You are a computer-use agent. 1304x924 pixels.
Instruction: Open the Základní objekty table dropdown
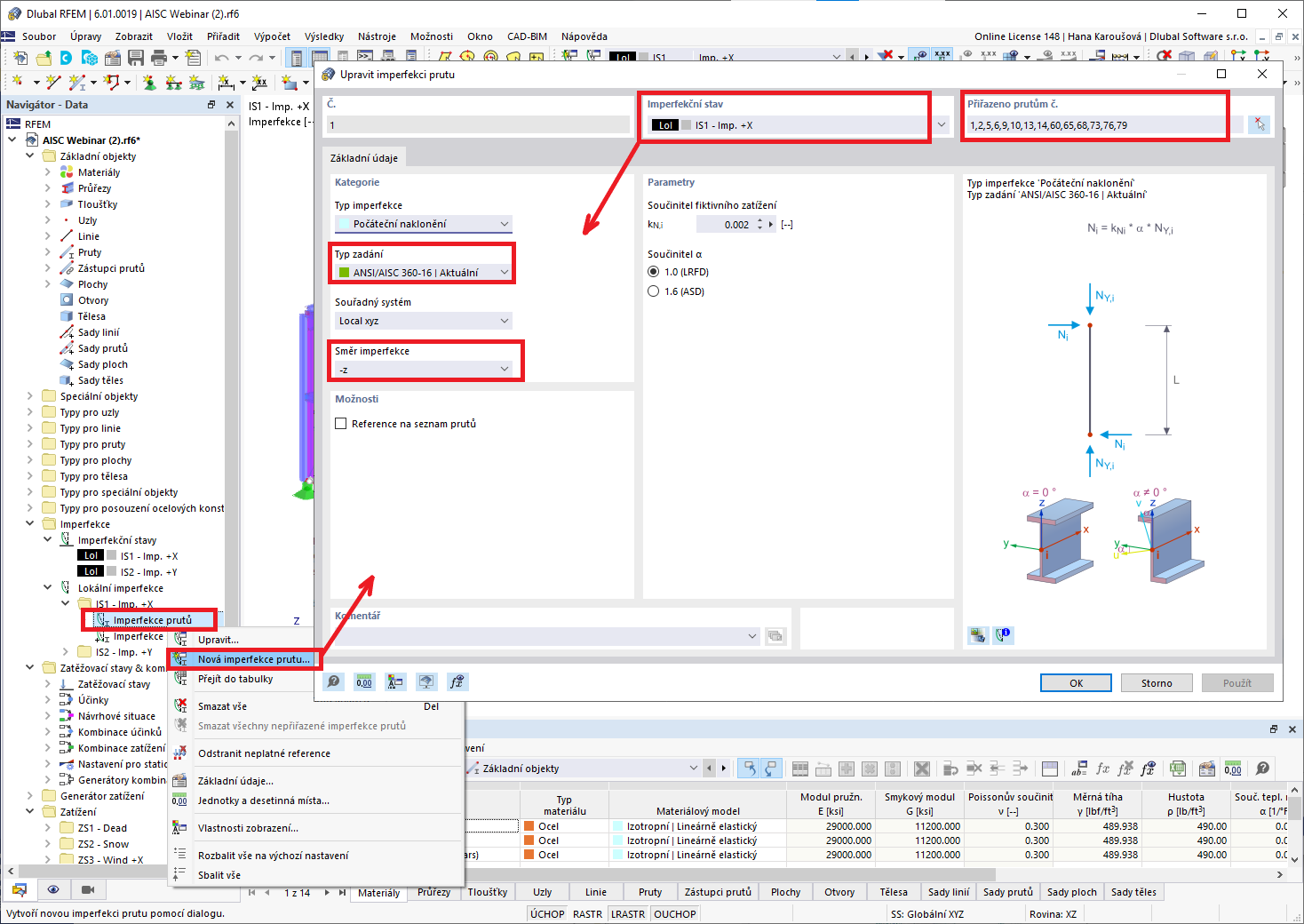[x=694, y=769]
